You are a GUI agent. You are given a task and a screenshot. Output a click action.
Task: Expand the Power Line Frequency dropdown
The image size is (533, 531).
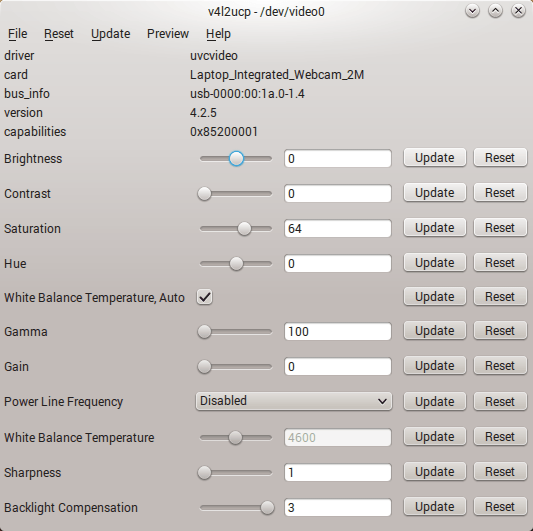294,401
